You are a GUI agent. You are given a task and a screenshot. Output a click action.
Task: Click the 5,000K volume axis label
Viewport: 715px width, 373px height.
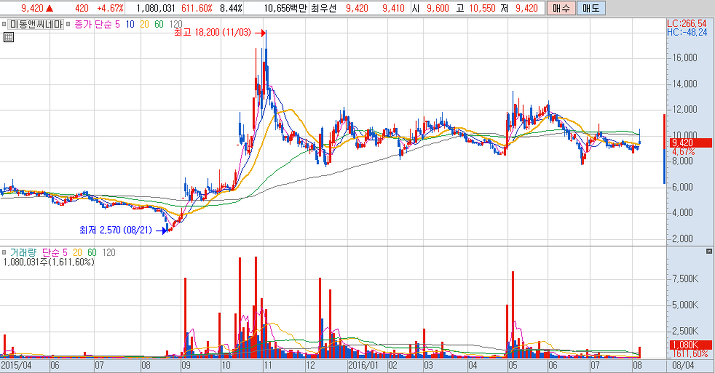685,305
